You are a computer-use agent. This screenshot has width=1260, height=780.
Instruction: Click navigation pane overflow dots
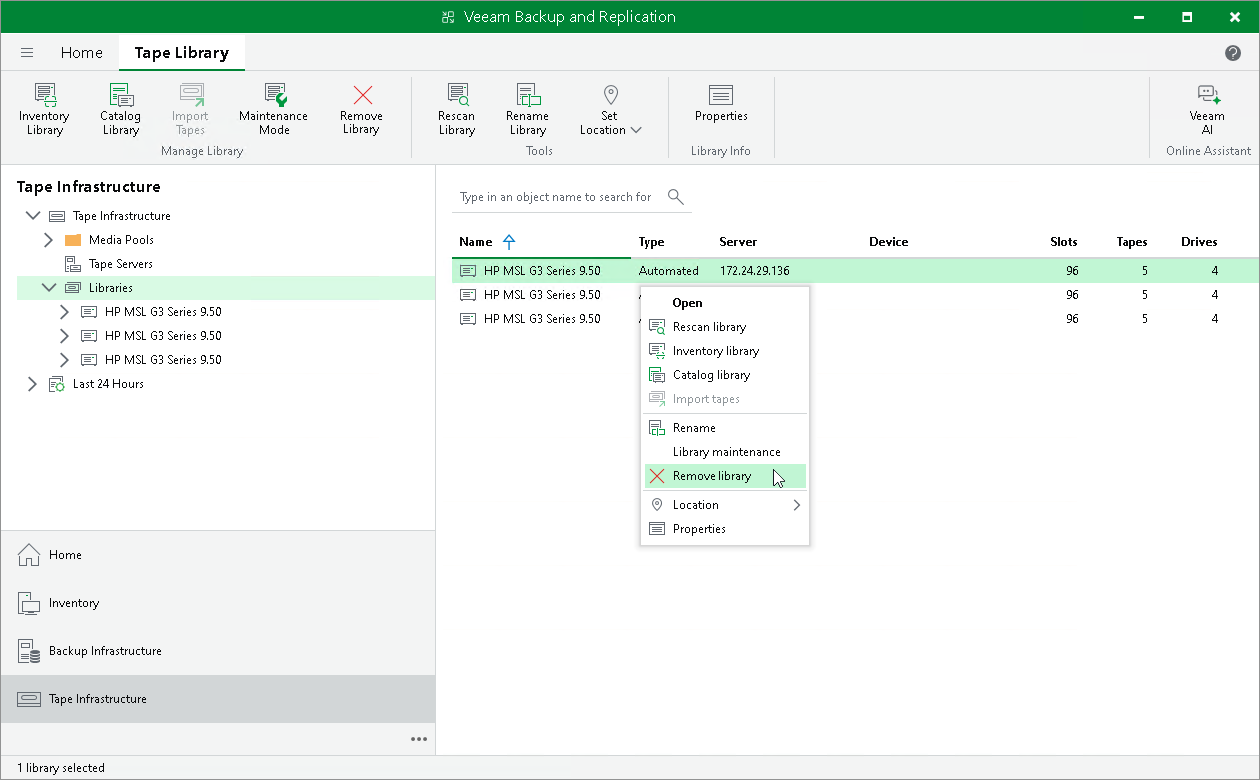point(419,739)
